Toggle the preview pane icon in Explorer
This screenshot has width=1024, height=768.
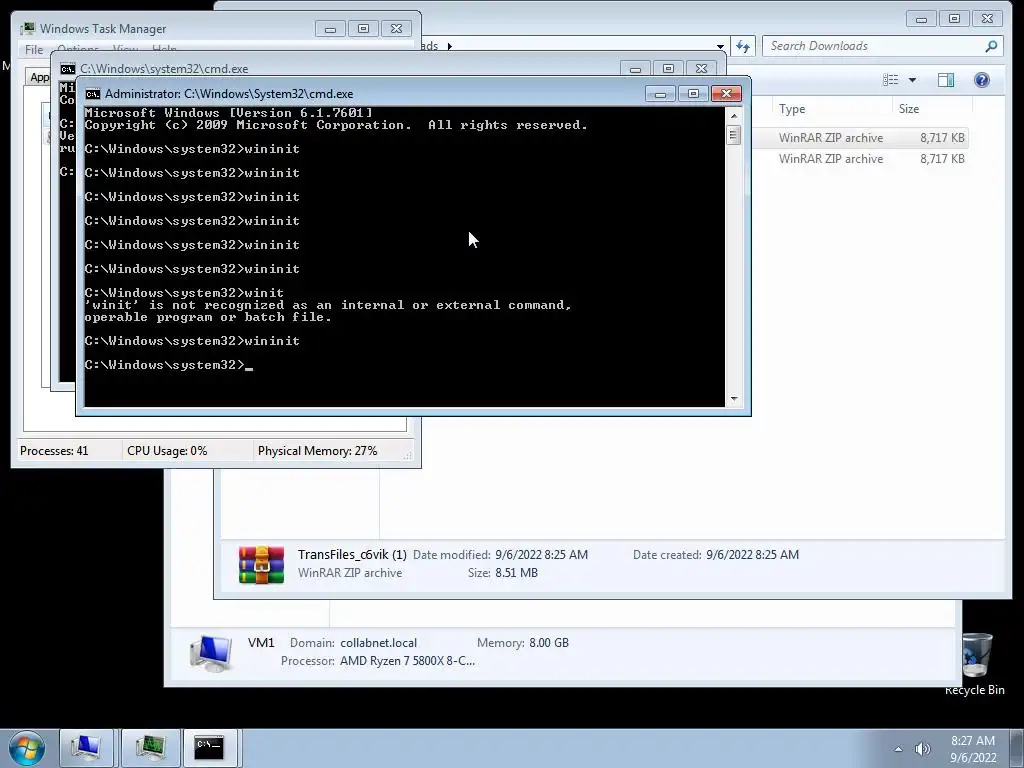[x=946, y=80]
